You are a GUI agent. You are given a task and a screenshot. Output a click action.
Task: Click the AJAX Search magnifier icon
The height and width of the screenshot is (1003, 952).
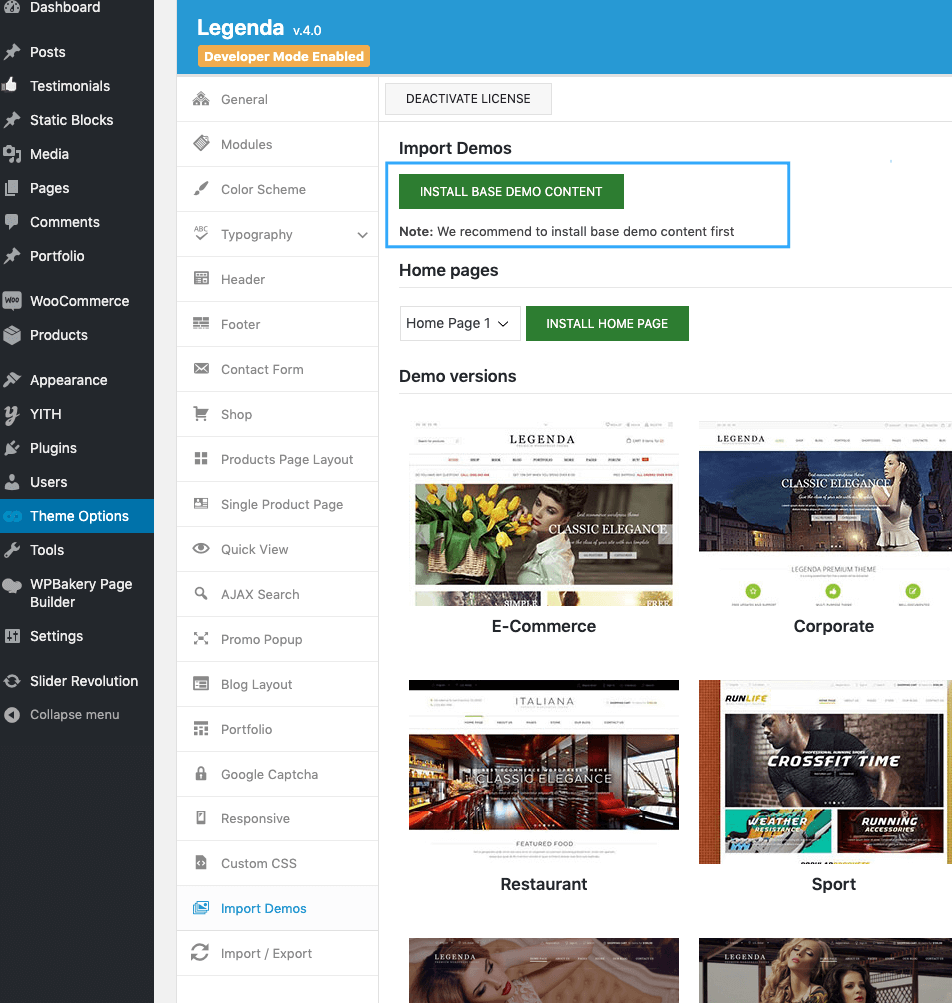pos(201,594)
